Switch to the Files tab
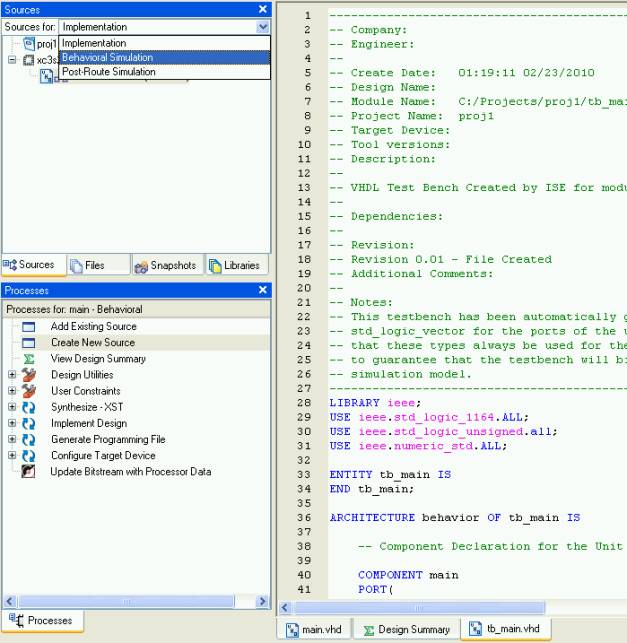Screen dimensions: 627x643 coord(98,265)
